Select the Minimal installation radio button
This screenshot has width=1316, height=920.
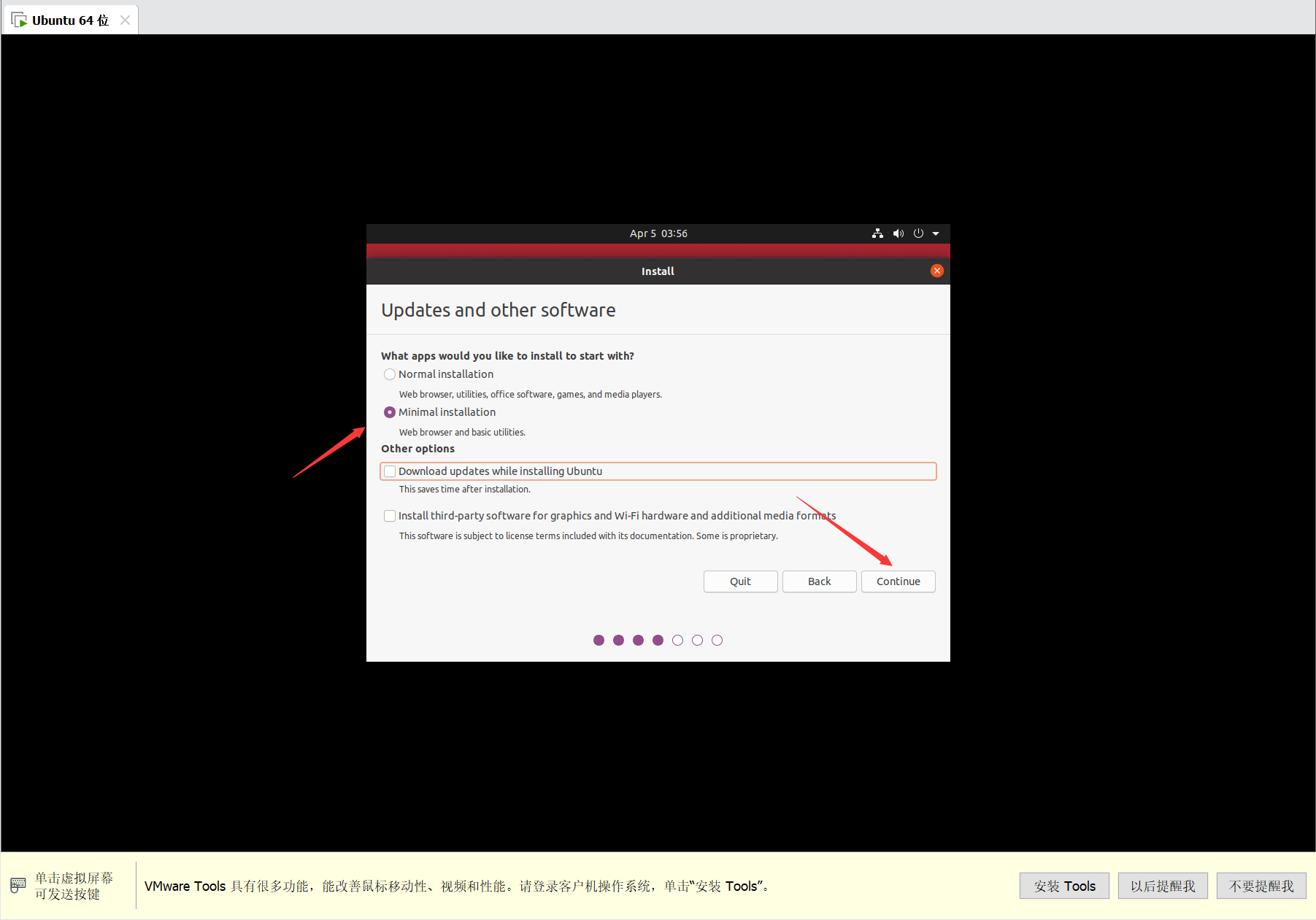390,412
